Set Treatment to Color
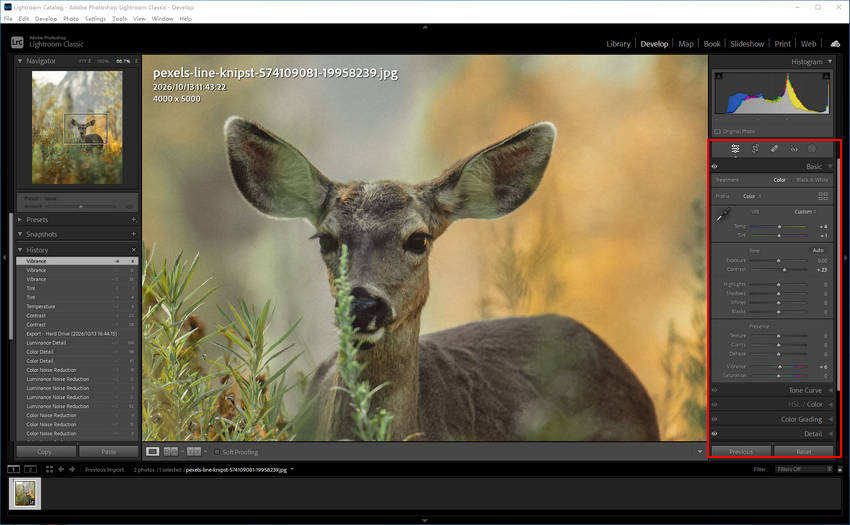850x525 pixels. pyautogui.click(x=780, y=180)
